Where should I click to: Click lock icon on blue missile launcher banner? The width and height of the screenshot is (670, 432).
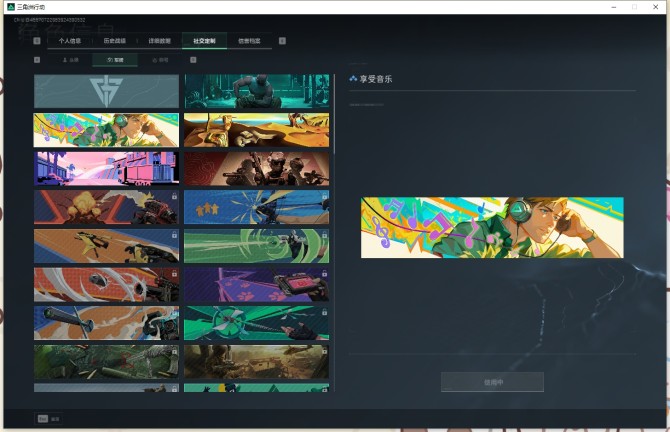point(174,312)
